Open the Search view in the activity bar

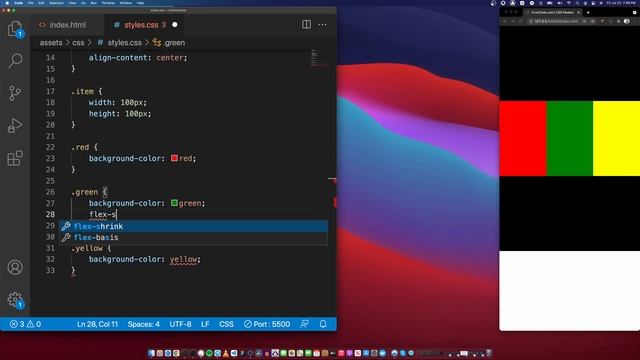(15, 61)
